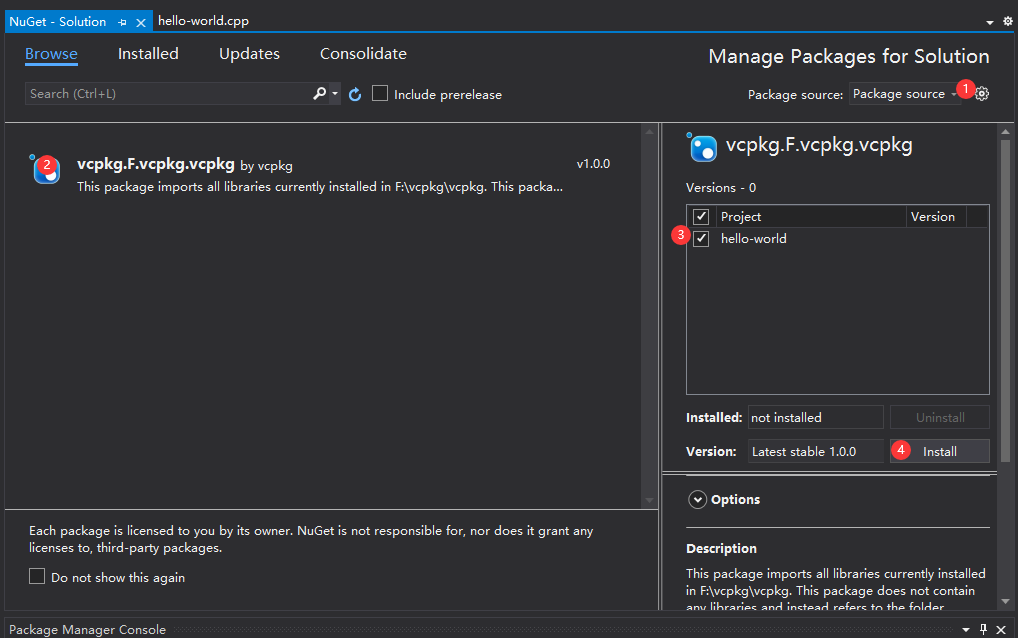Select the vcpkg.F.vcpkg.vcpkg package row
This screenshot has height=638, width=1018.
(x=323, y=174)
